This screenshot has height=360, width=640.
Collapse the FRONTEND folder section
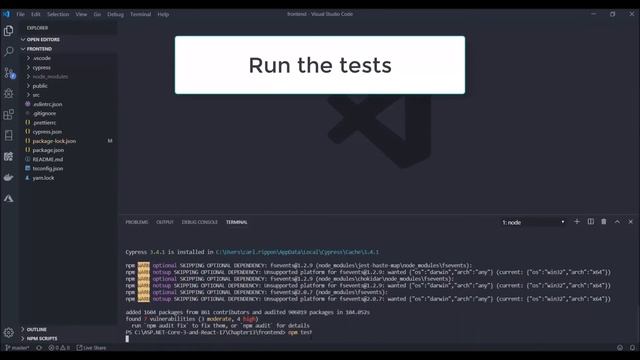68,49
